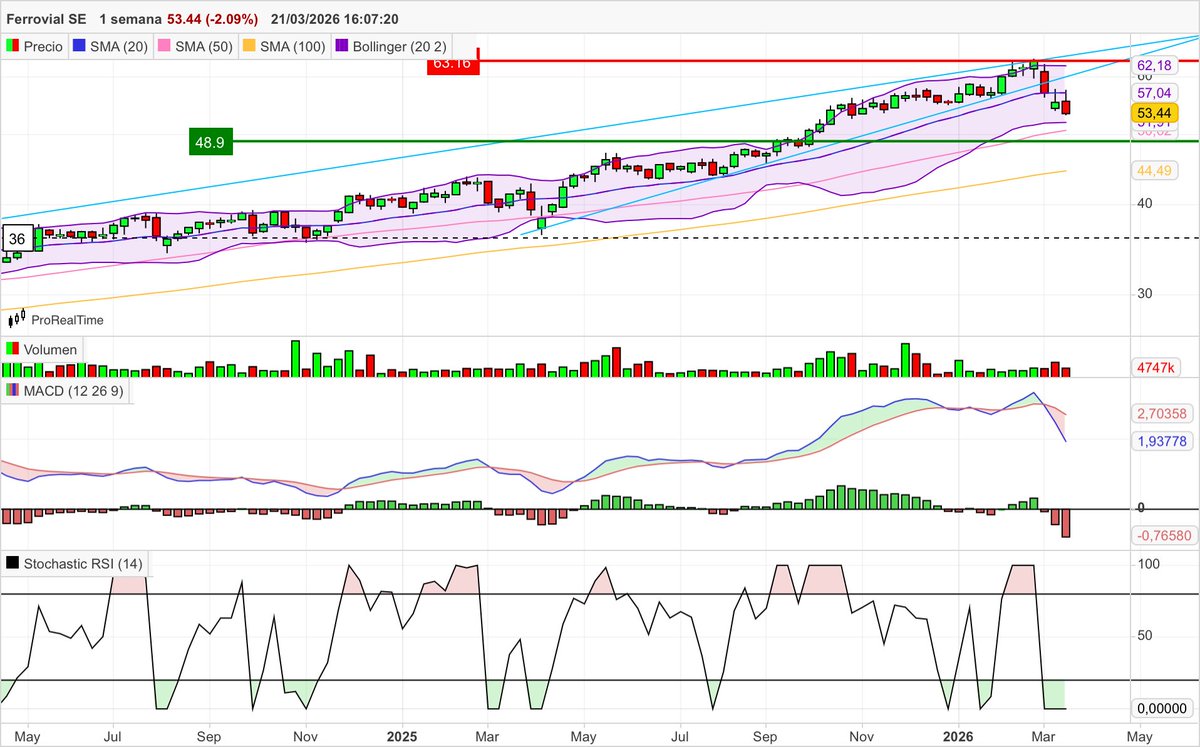Screen dimensions: 1200x747
Task: Click the green 48.9 support level label
Action: pyautogui.click(x=209, y=142)
